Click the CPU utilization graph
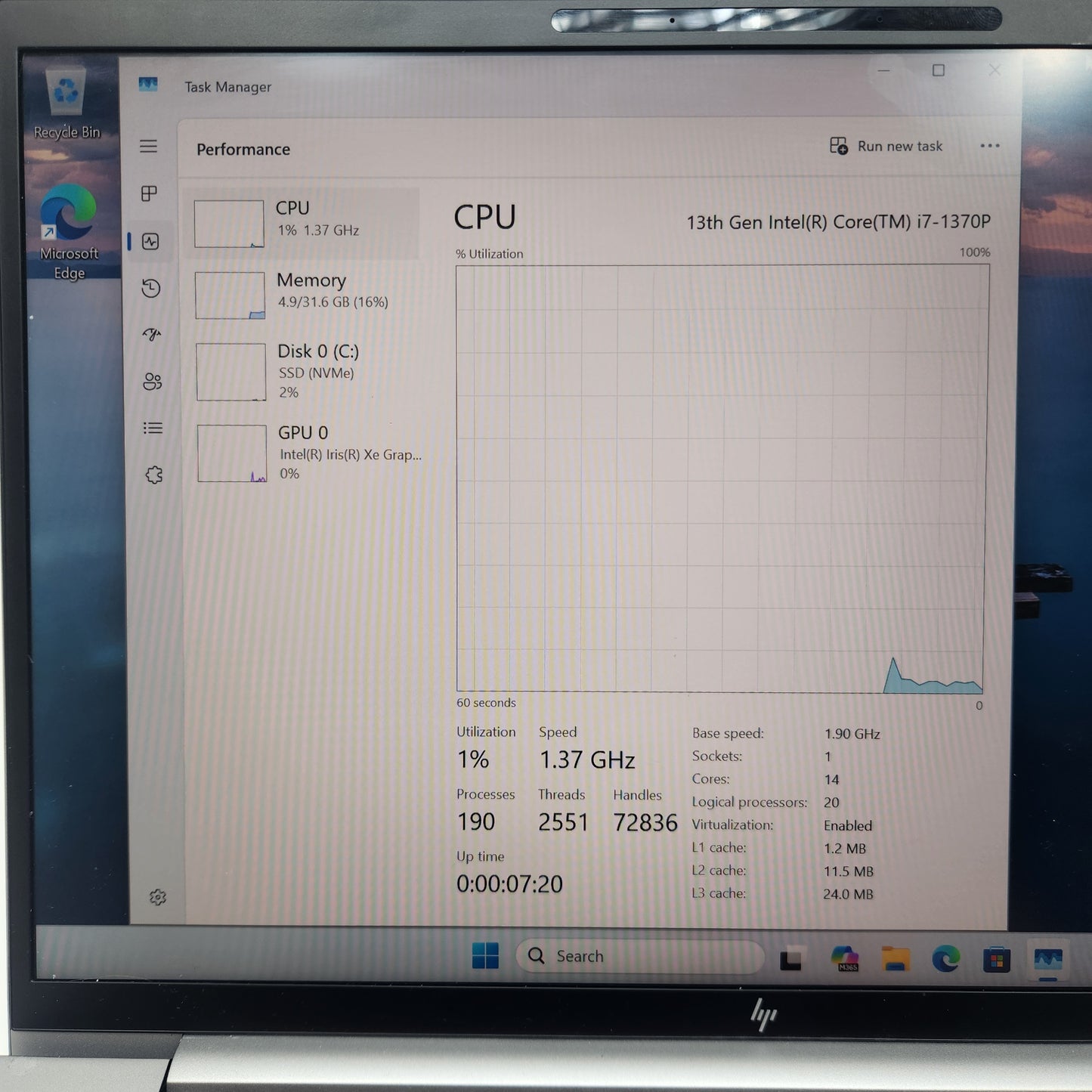Viewport: 1092px width, 1092px height. (721, 478)
